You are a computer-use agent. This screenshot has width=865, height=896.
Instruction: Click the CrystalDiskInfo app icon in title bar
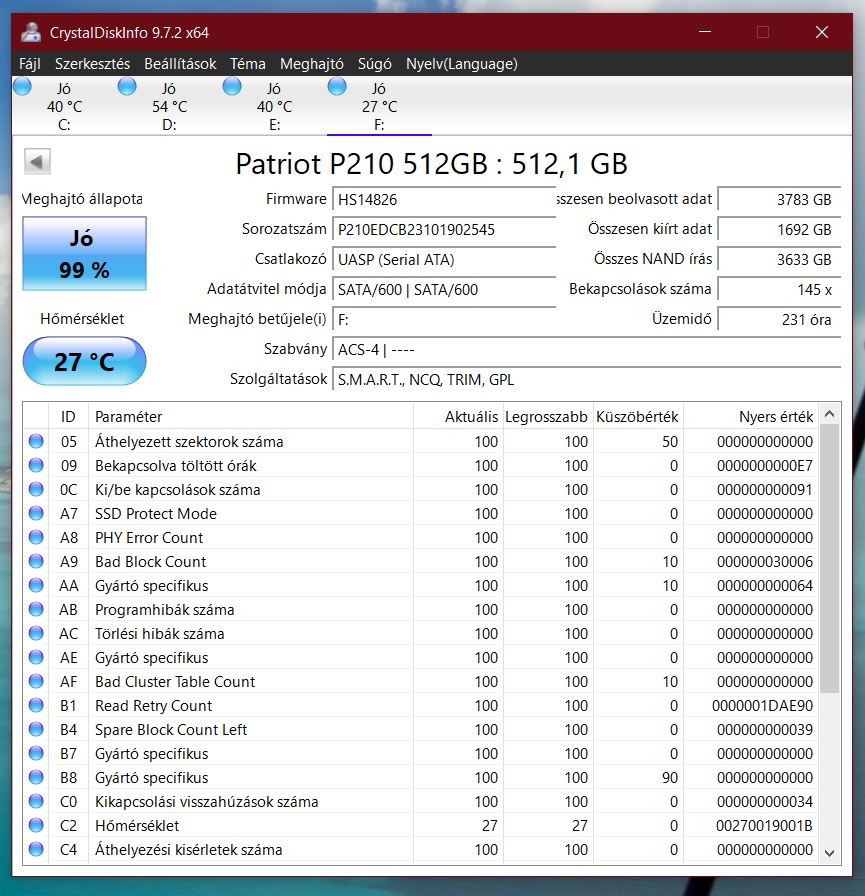click(32, 32)
